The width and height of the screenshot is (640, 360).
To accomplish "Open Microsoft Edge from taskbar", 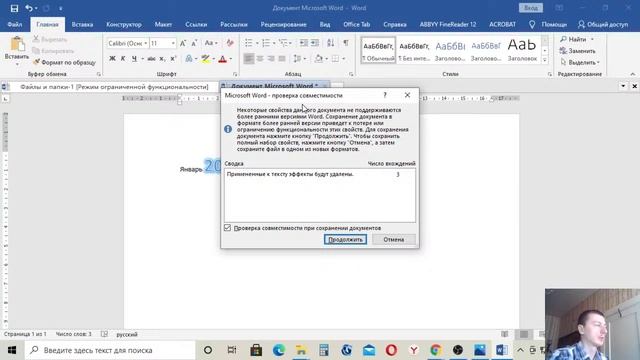I will (x=279, y=350).
